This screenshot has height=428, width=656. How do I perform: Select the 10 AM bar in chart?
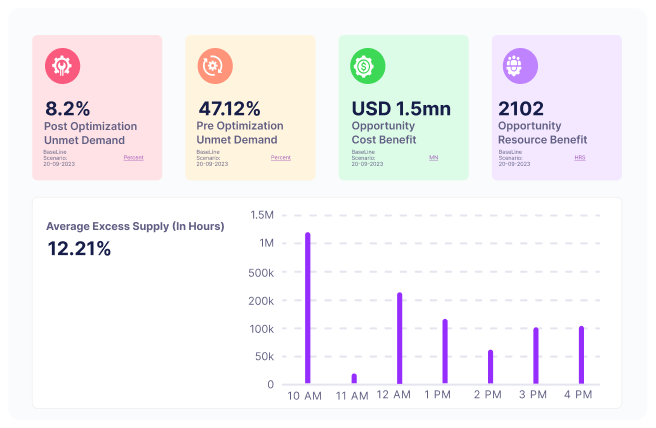coord(307,308)
